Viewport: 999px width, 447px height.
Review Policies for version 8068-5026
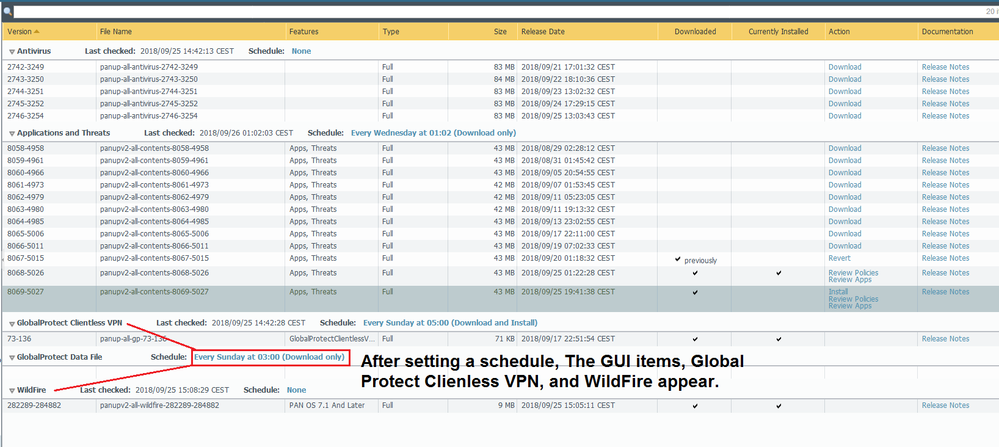[853, 273]
